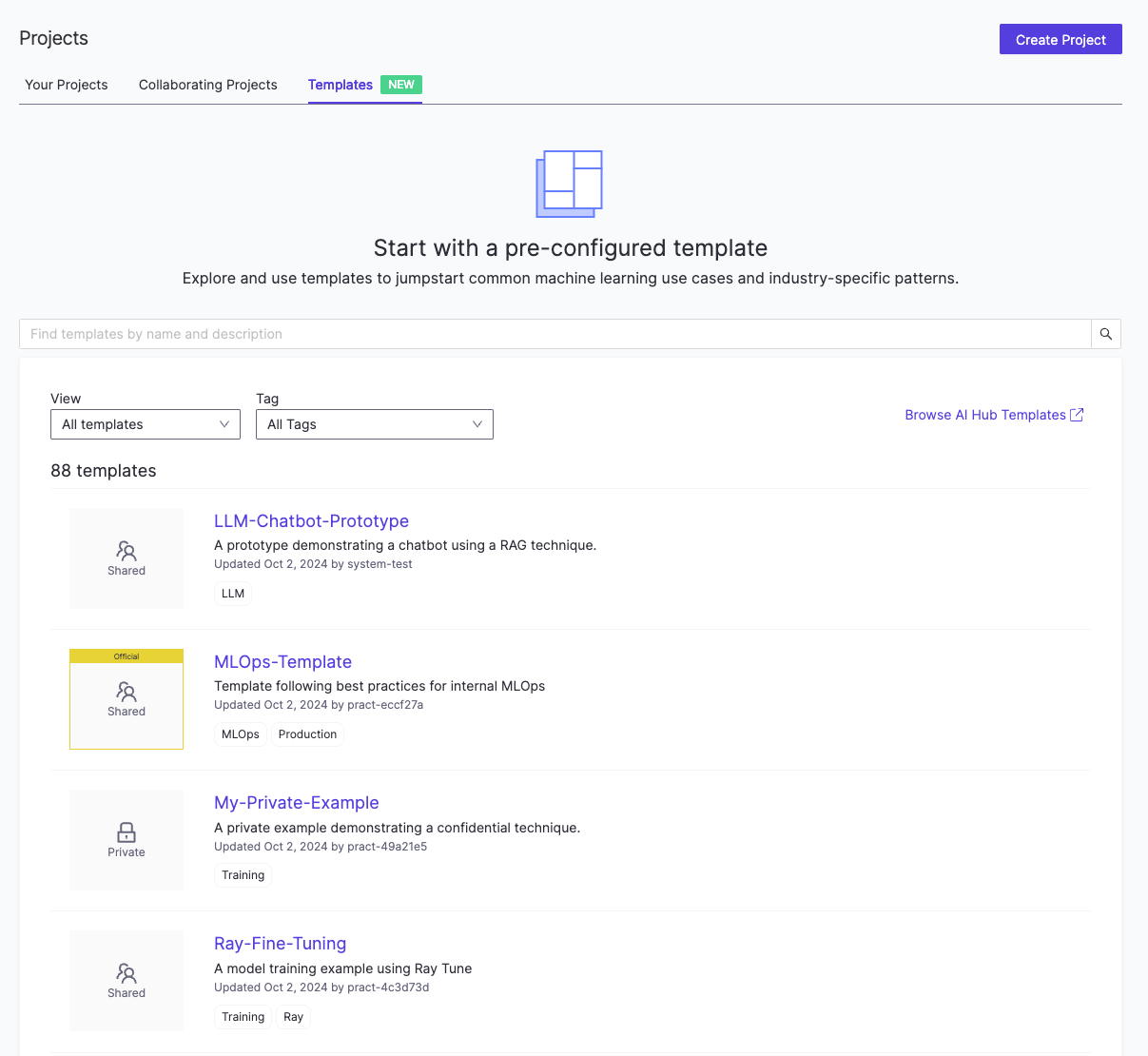This screenshot has width=1148, height=1056.
Task: Click the LLM tag on LLM-Chatbot-Prototype
Action: click(233, 594)
